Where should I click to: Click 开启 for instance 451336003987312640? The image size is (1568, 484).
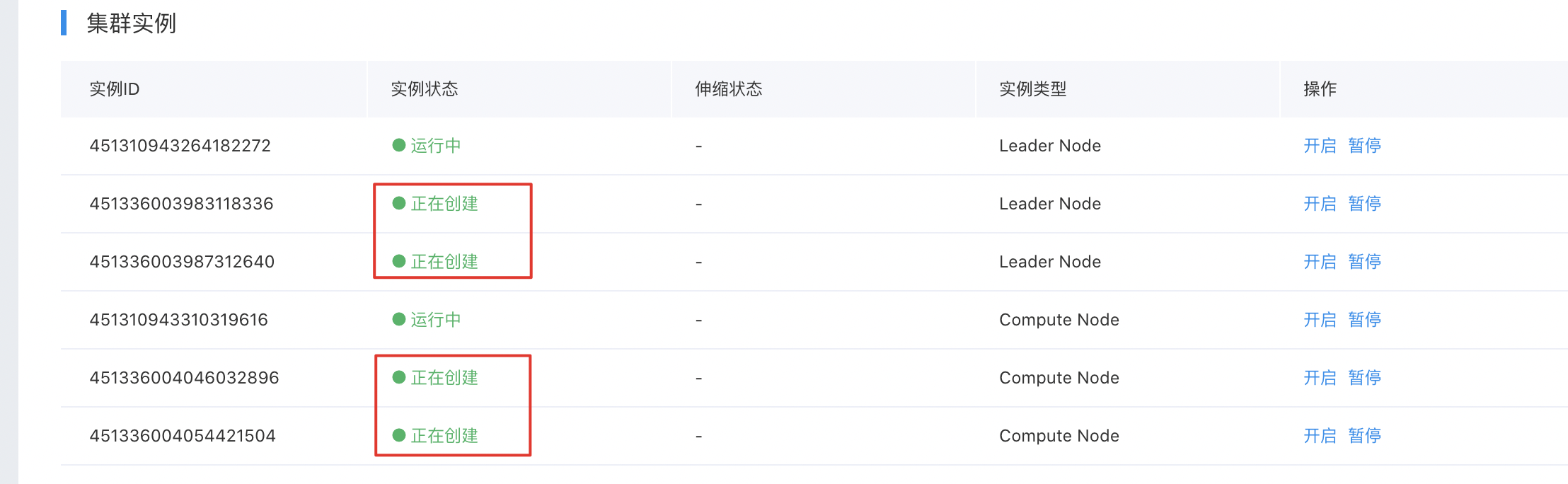tap(1320, 262)
